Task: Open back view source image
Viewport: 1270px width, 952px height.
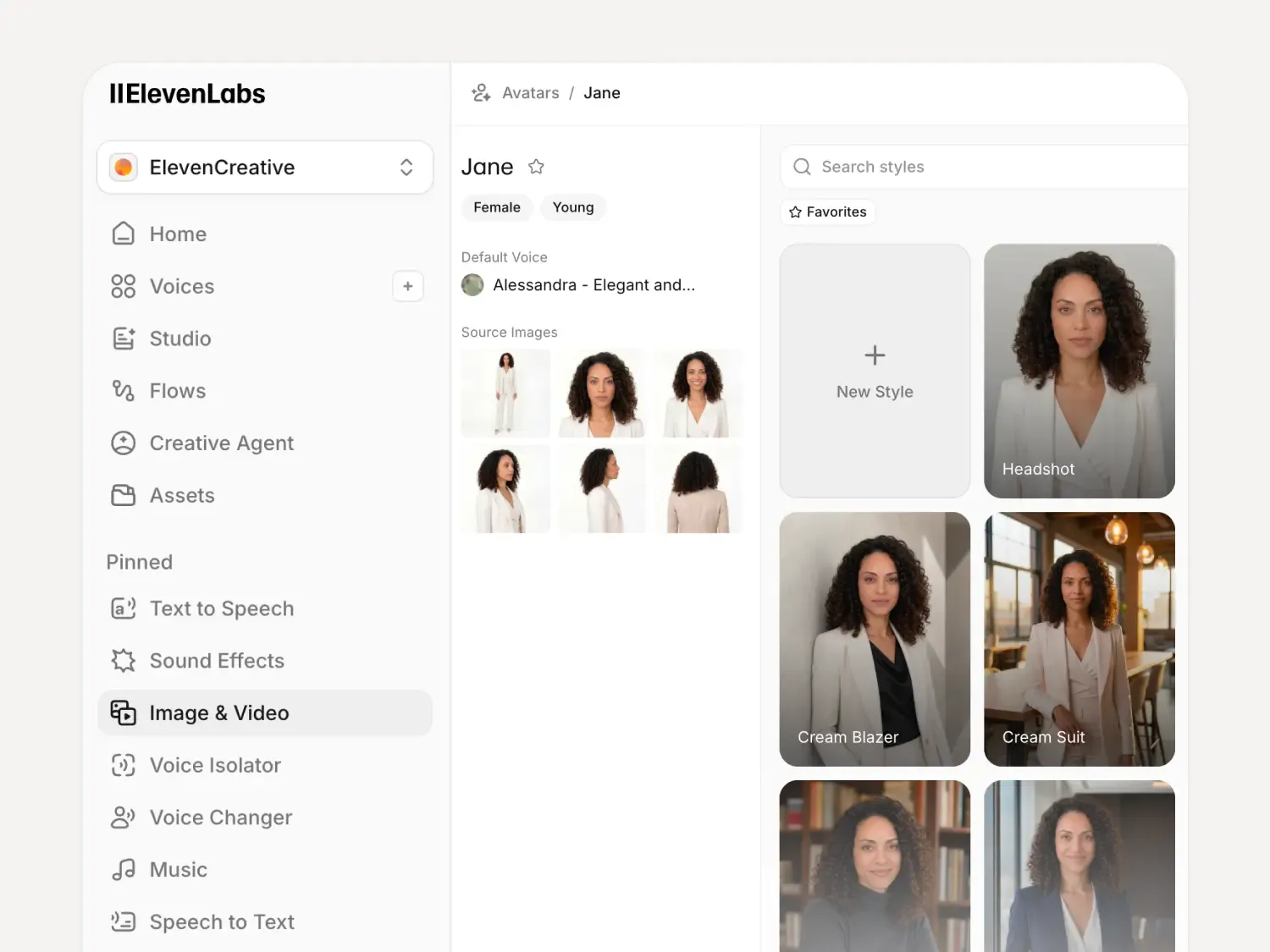Action: [698, 489]
